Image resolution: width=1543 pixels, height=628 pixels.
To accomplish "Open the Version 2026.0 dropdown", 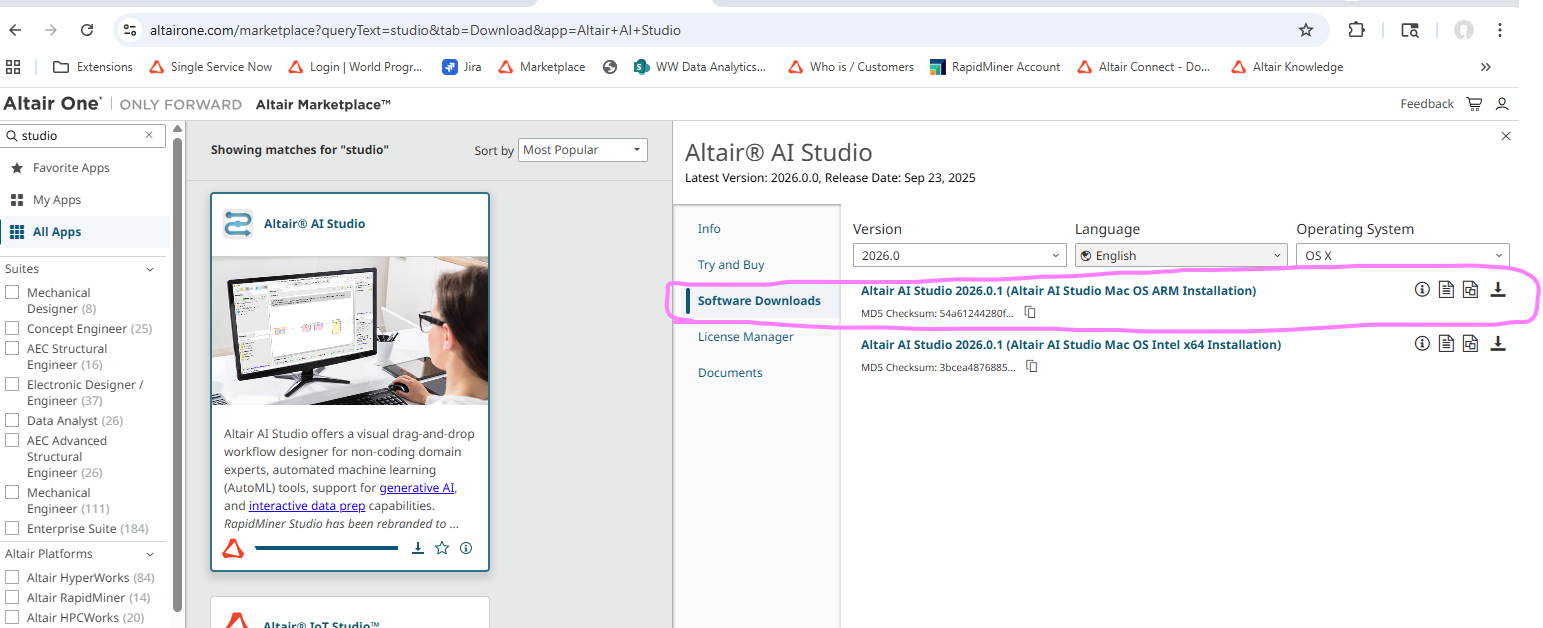I will [960, 255].
